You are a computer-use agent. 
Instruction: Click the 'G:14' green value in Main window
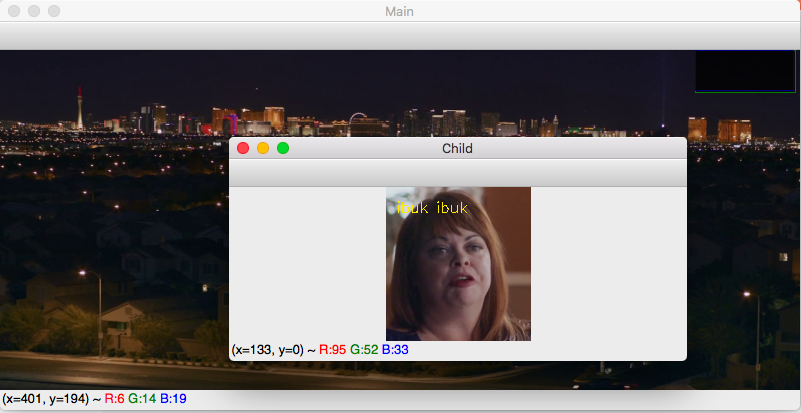point(142,399)
